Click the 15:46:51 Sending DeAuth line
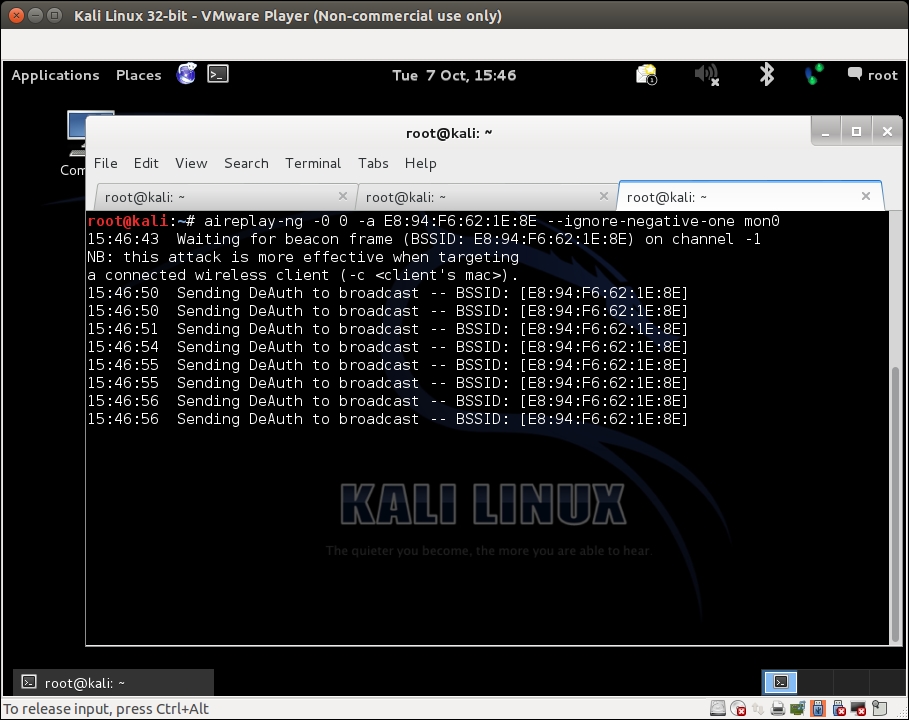The height and width of the screenshot is (720, 909). (387, 329)
